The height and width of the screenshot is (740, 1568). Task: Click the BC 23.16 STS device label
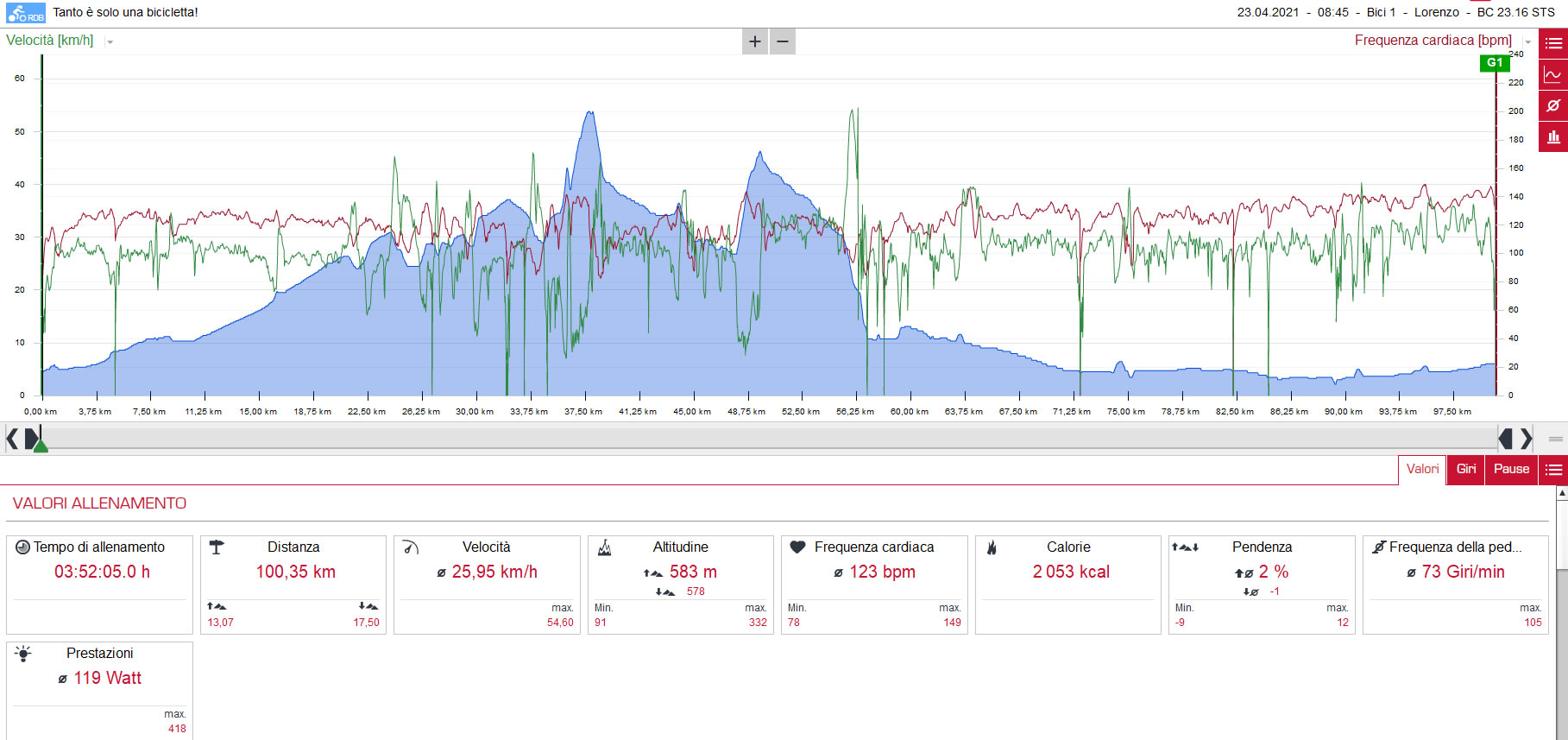[x=1516, y=12]
